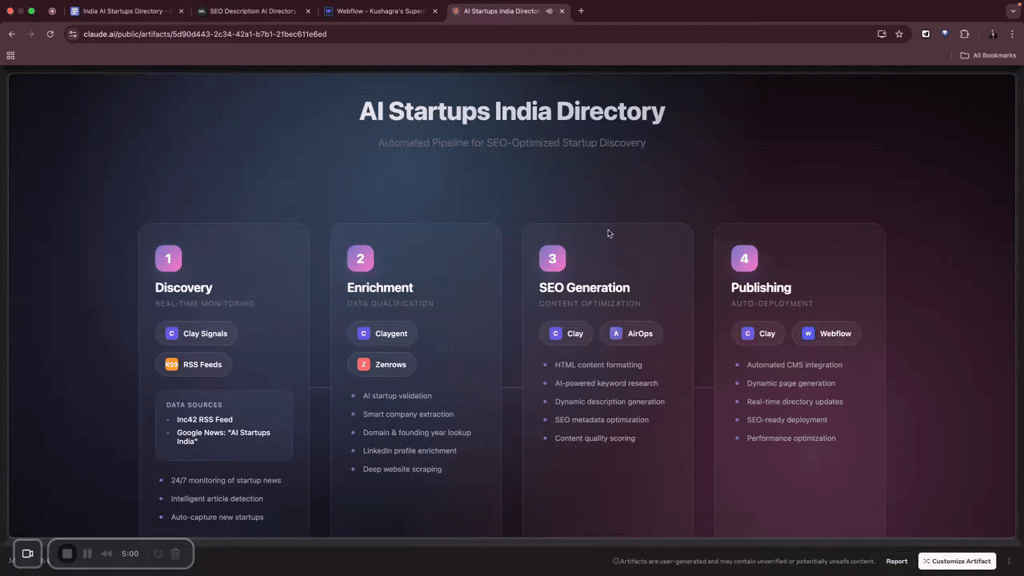
Task: Switch to the SEO Description AI Directory tab
Action: [x=248, y=11]
